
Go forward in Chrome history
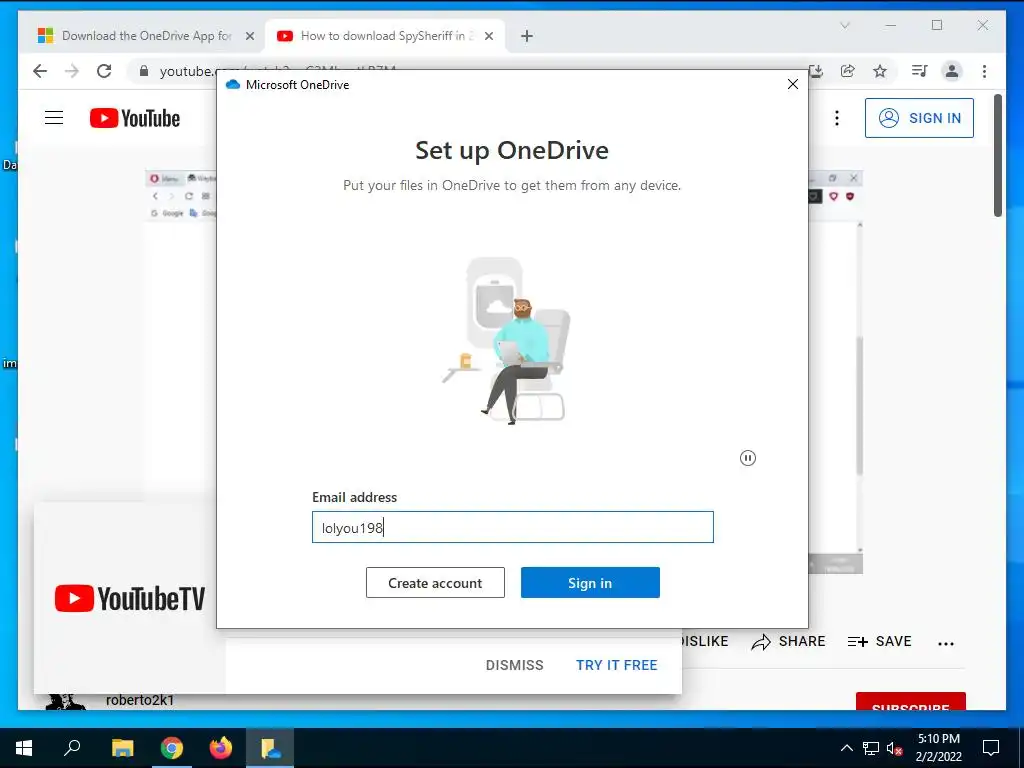(72, 71)
